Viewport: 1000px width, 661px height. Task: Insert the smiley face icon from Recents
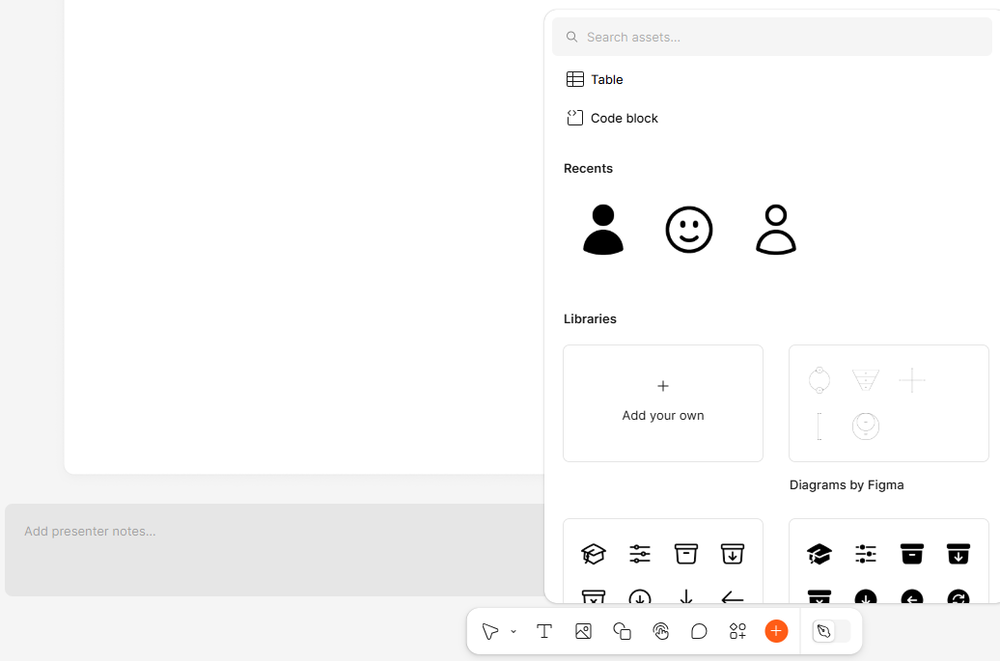[x=689, y=230]
